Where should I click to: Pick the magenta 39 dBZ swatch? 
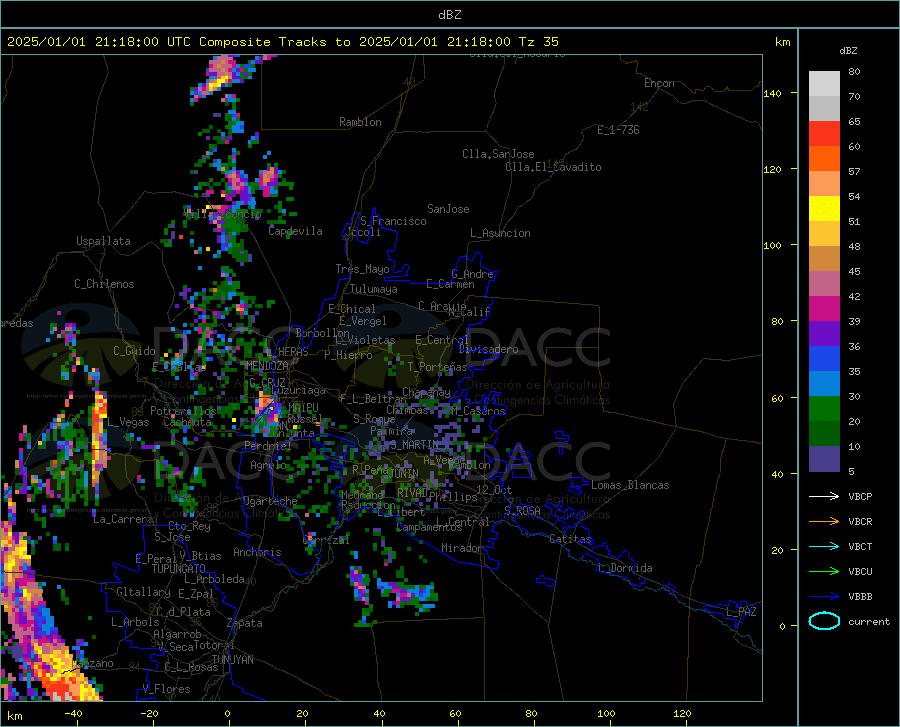click(824, 309)
